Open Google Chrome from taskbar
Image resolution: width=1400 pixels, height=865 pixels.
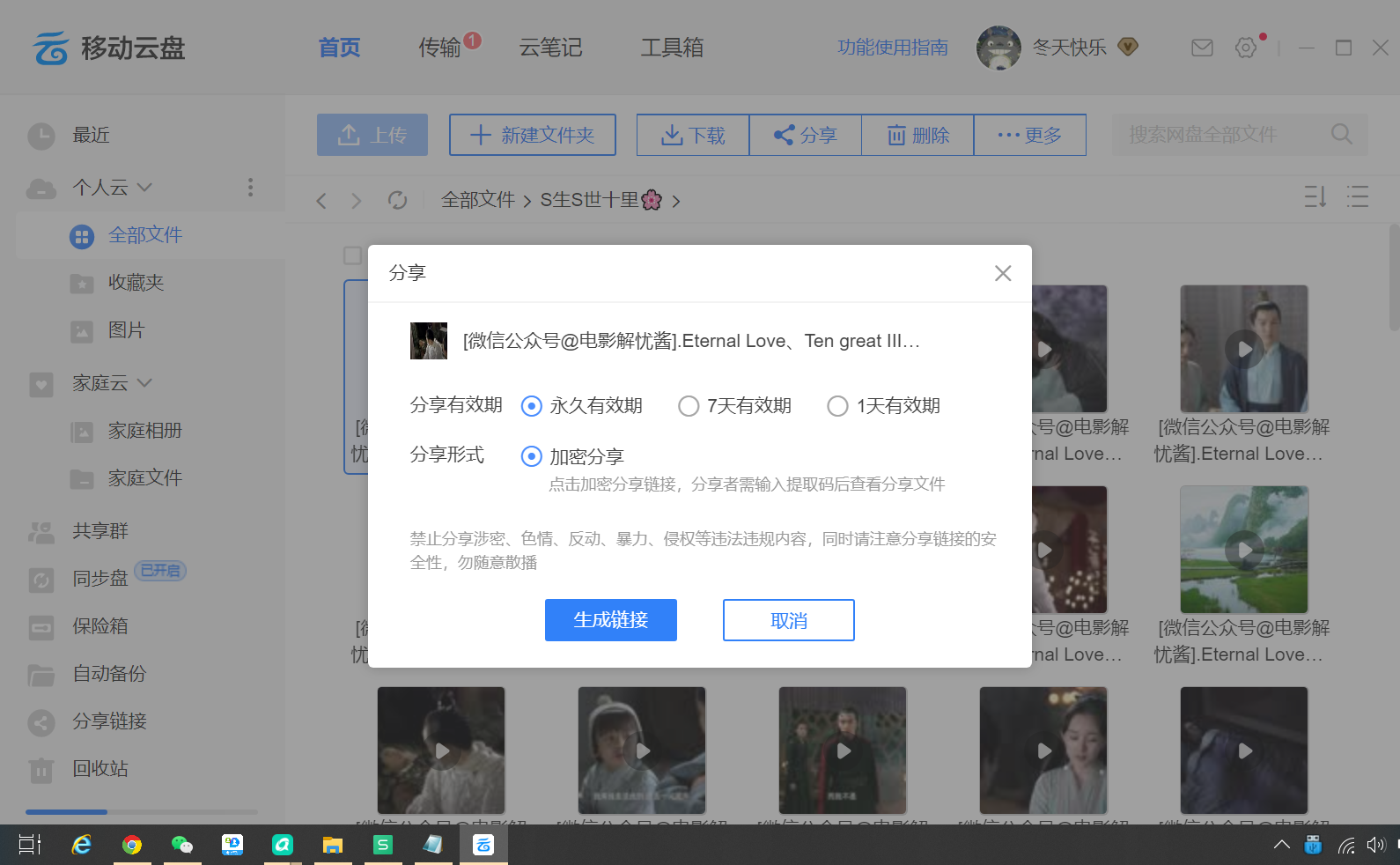pos(132,846)
